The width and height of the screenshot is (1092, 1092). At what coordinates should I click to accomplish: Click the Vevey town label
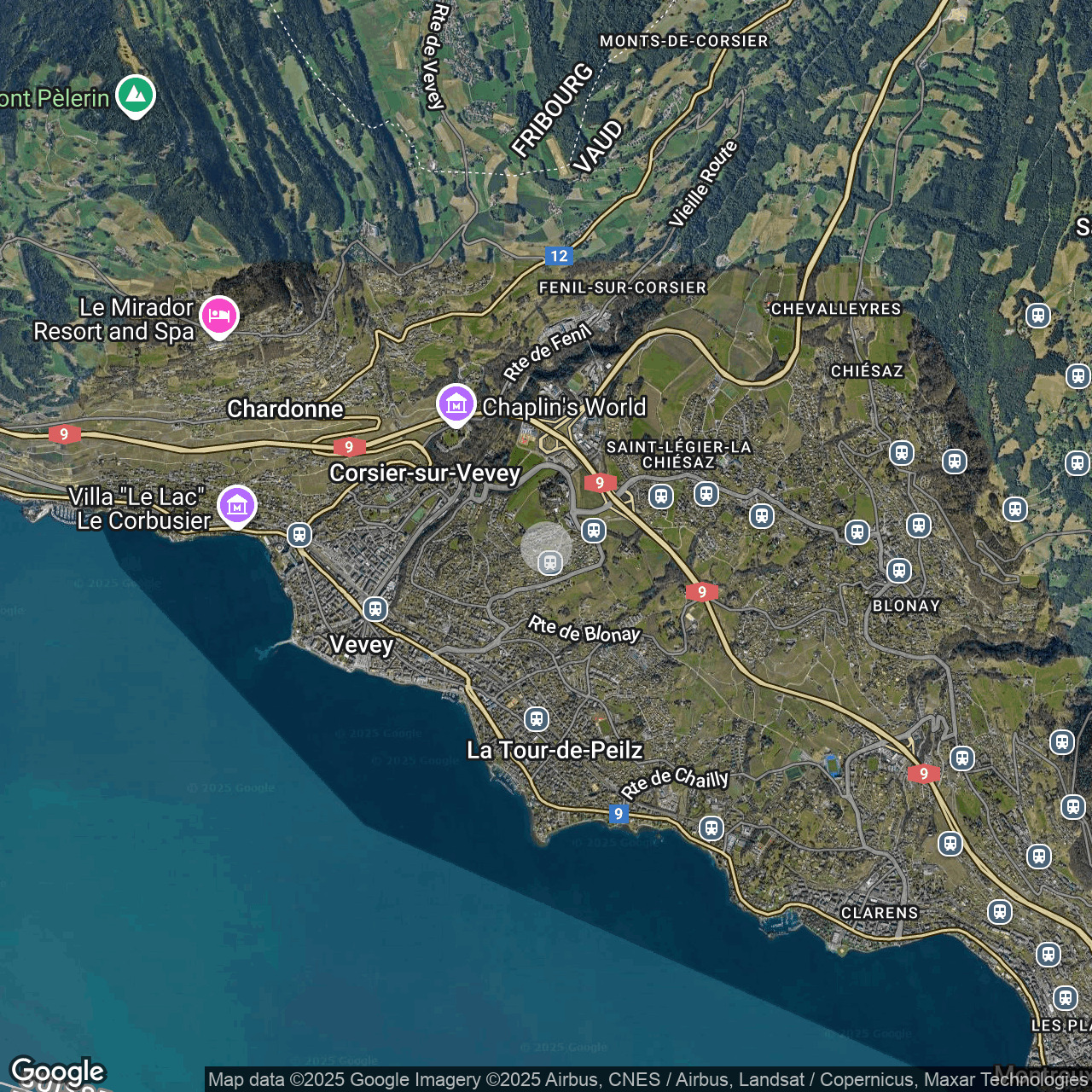(x=361, y=645)
